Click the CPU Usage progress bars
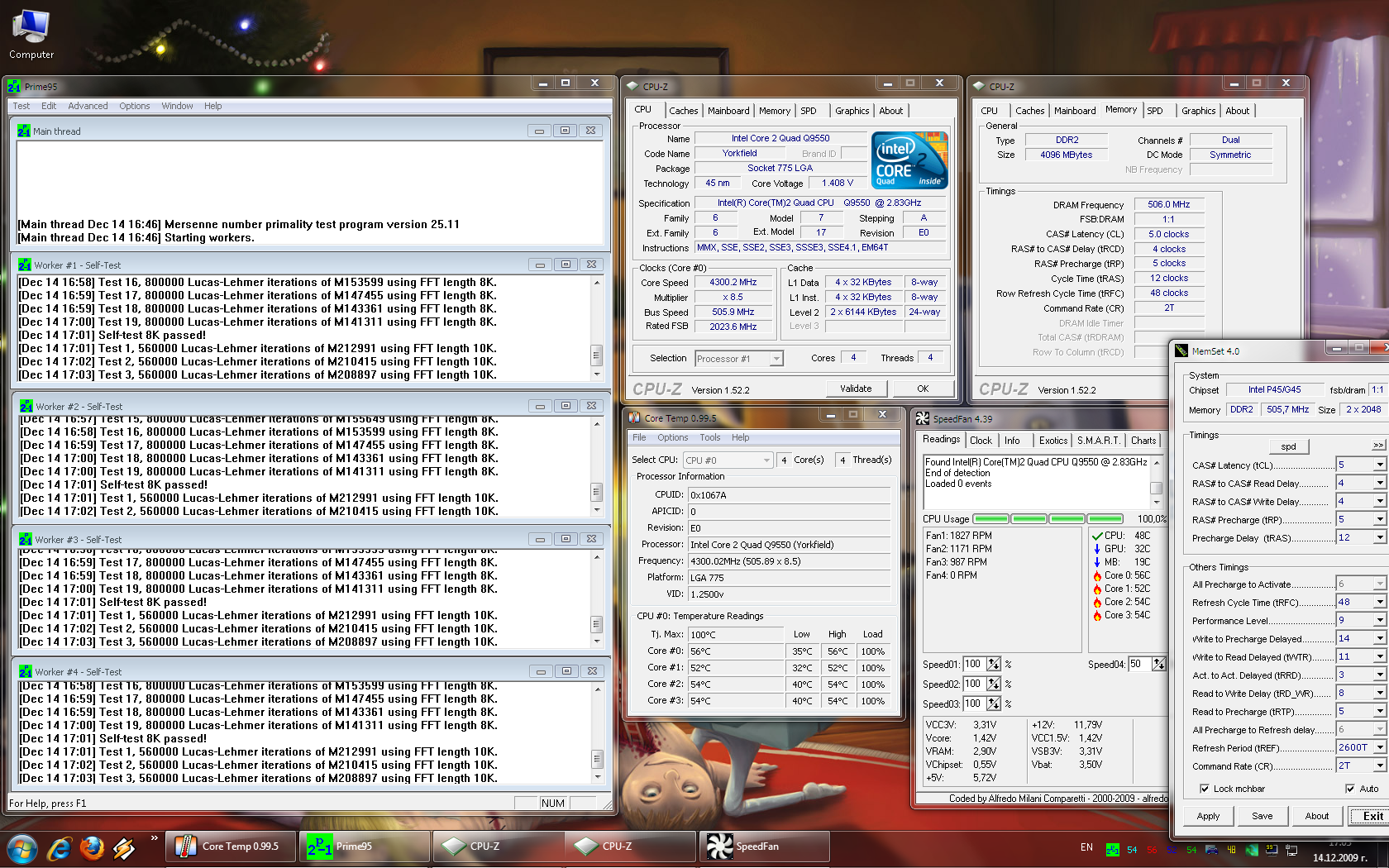 (1048, 519)
